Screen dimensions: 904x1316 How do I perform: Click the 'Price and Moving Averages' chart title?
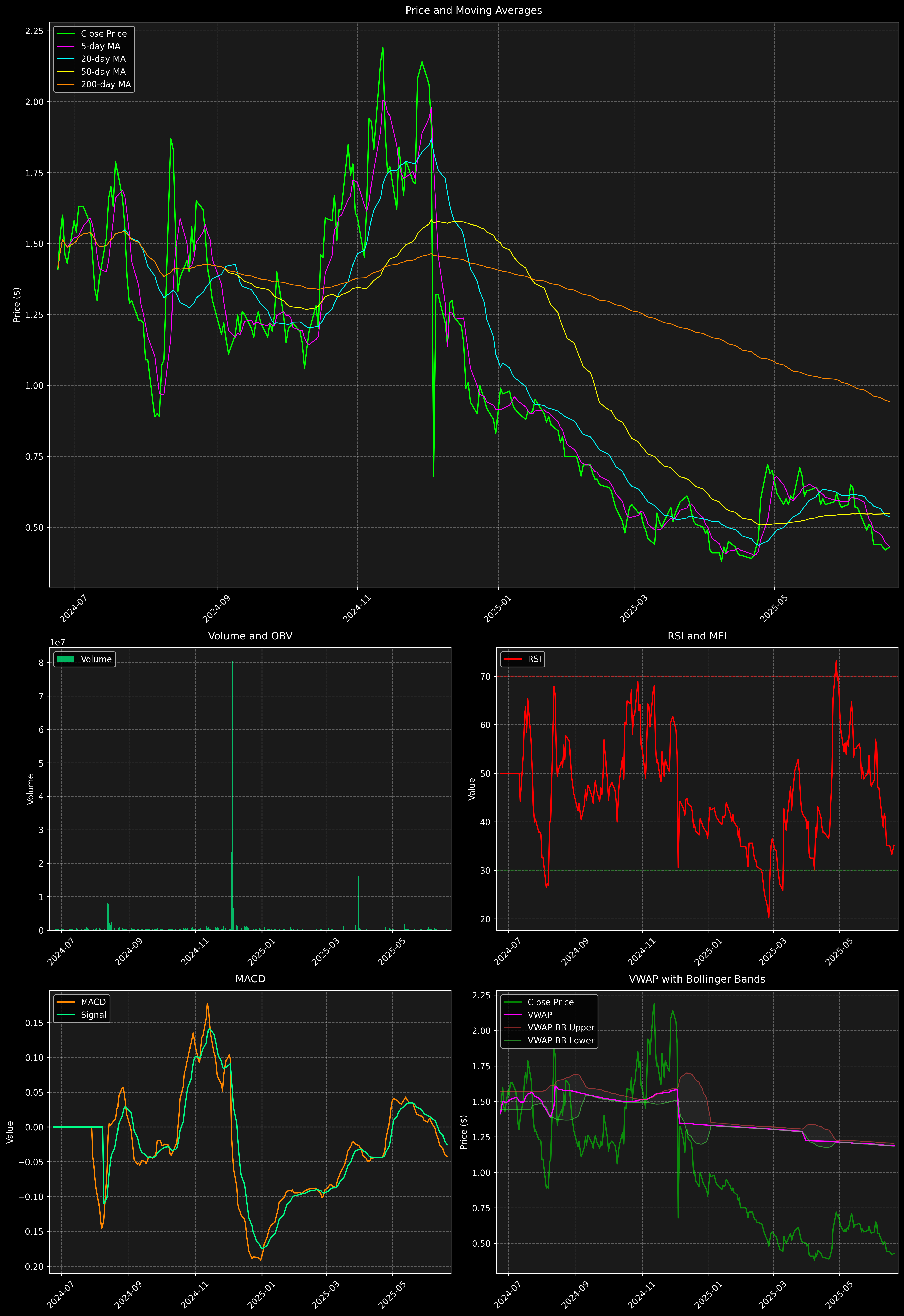point(473,10)
